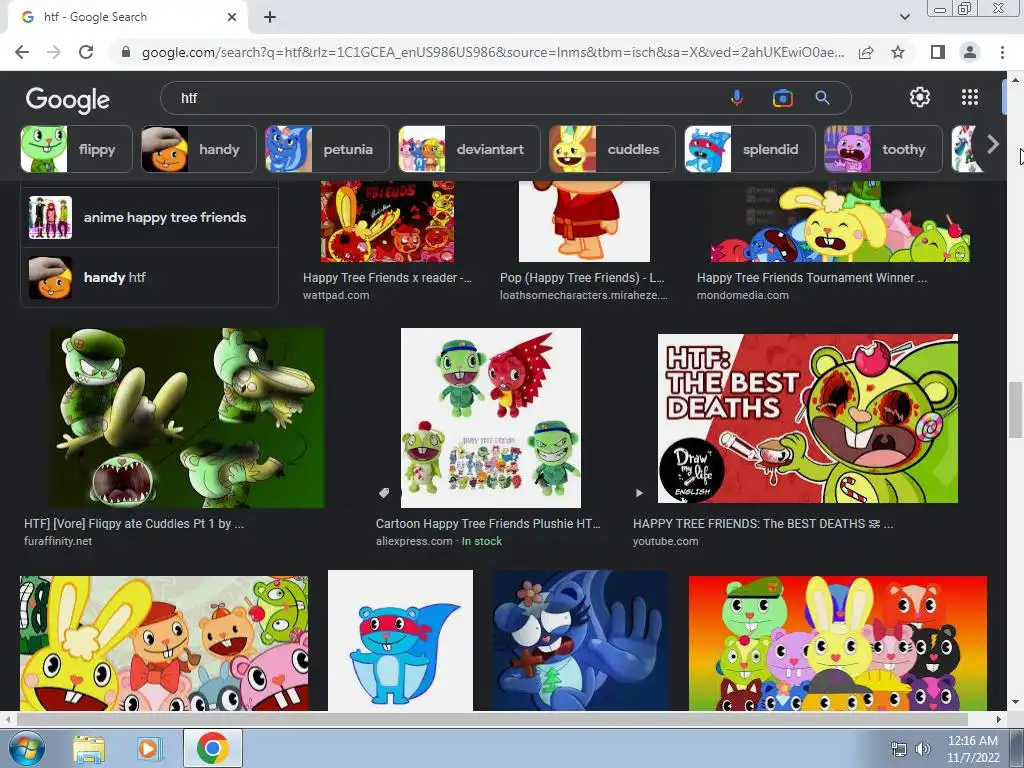The height and width of the screenshot is (768, 1024).
Task: Reload the Google search page
Action: 86,52
